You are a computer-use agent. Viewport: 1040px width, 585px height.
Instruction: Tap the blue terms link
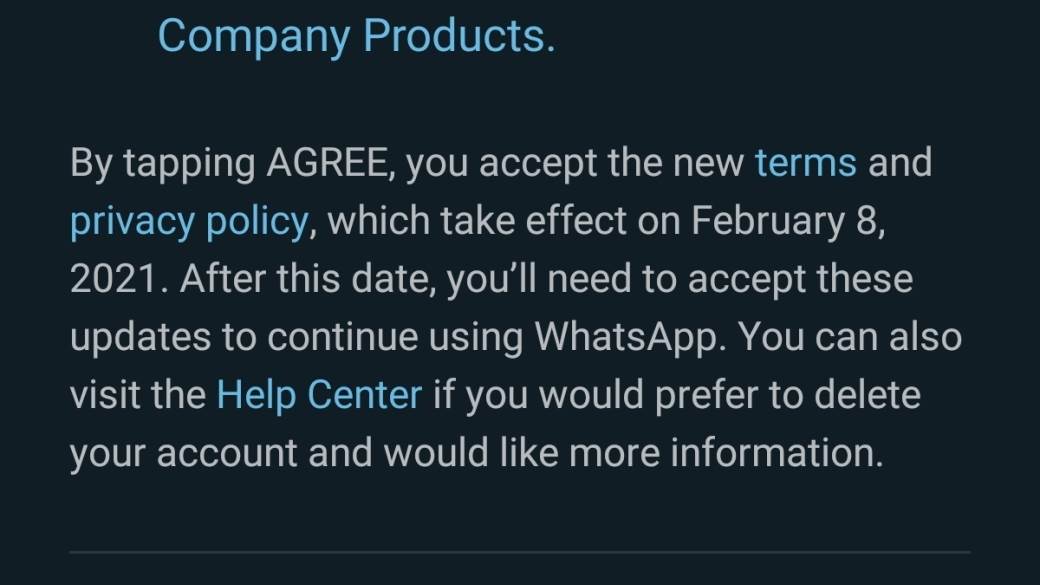pos(806,163)
